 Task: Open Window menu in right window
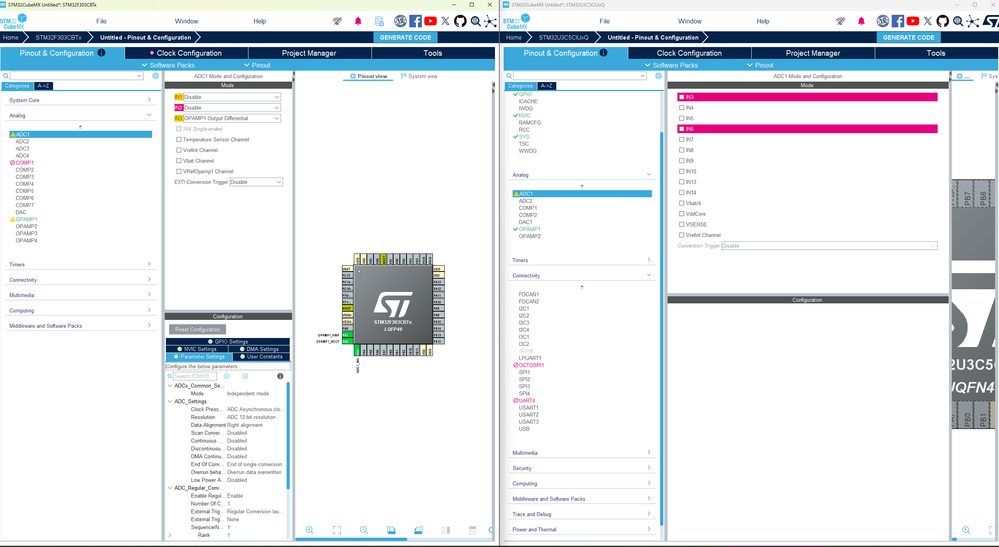click(x=689, y=21)
